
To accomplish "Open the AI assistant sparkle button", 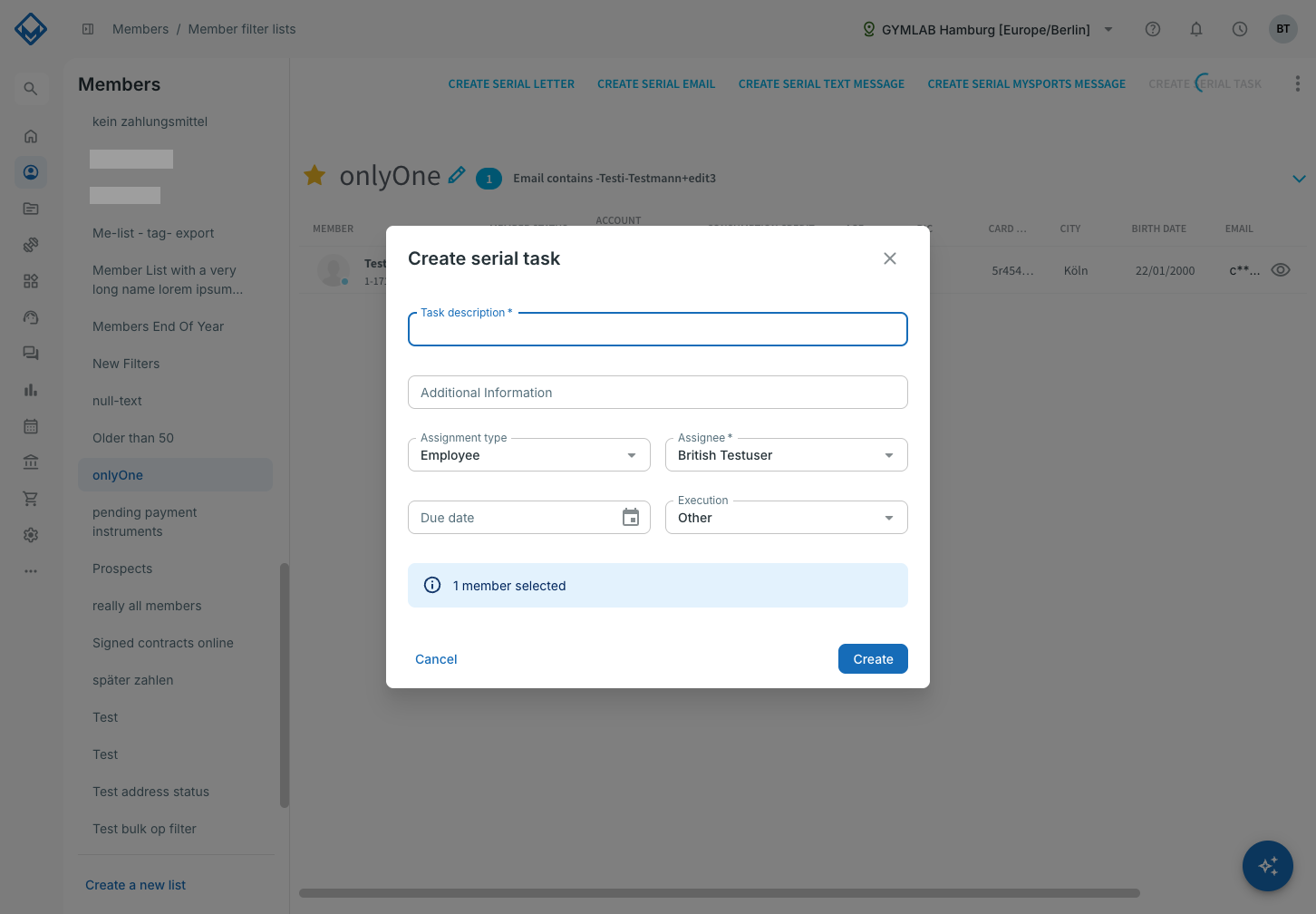I will (x=1268, y=866).
